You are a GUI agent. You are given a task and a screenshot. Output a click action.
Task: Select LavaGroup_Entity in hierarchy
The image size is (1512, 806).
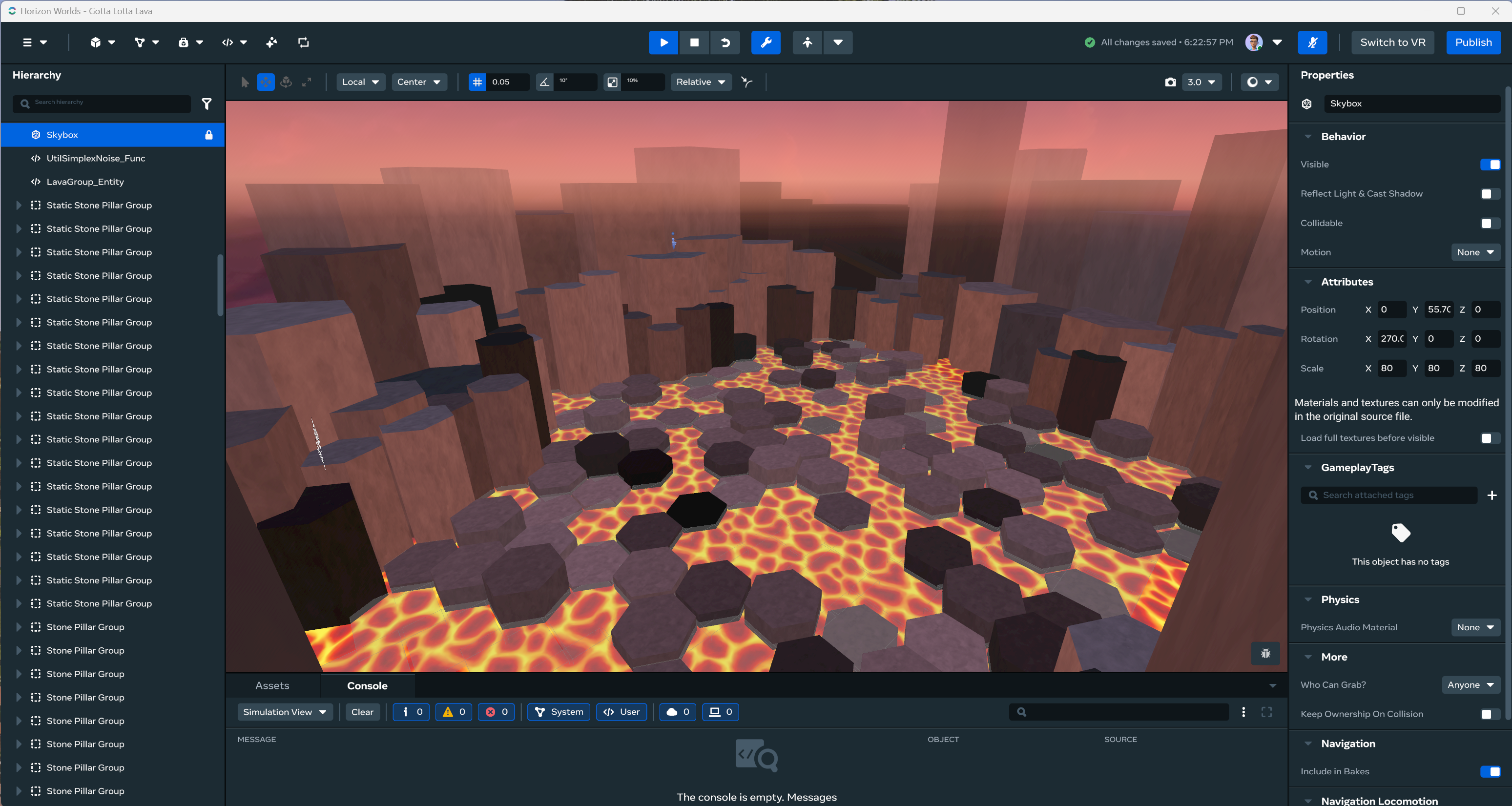85,182
